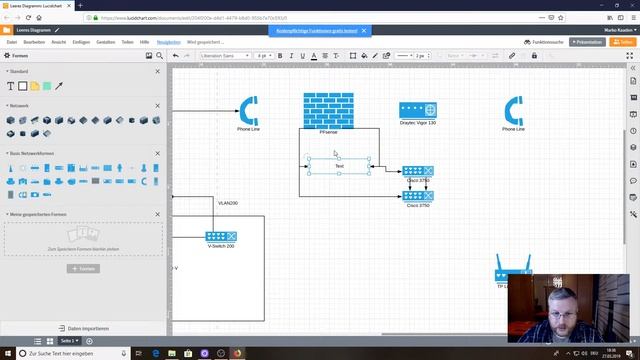Open the Hilfe menu
The image size is (640, 360).
tap(144, 42)
